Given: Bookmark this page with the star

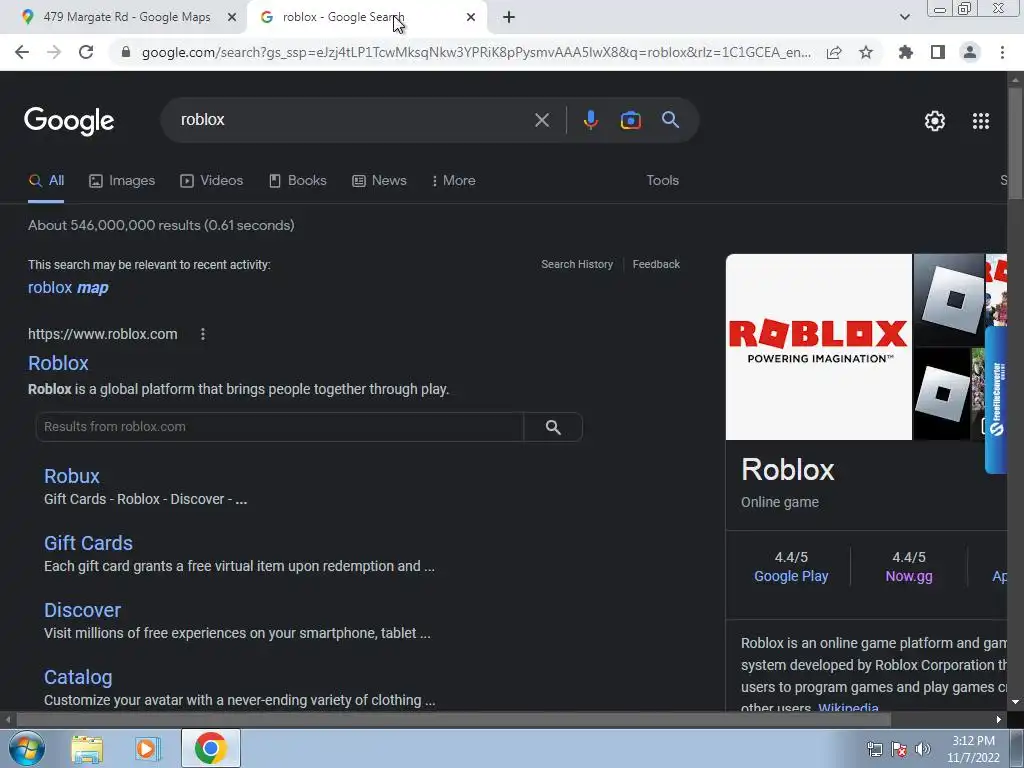Looking at the screenshot, I should (x=866, y=52).
